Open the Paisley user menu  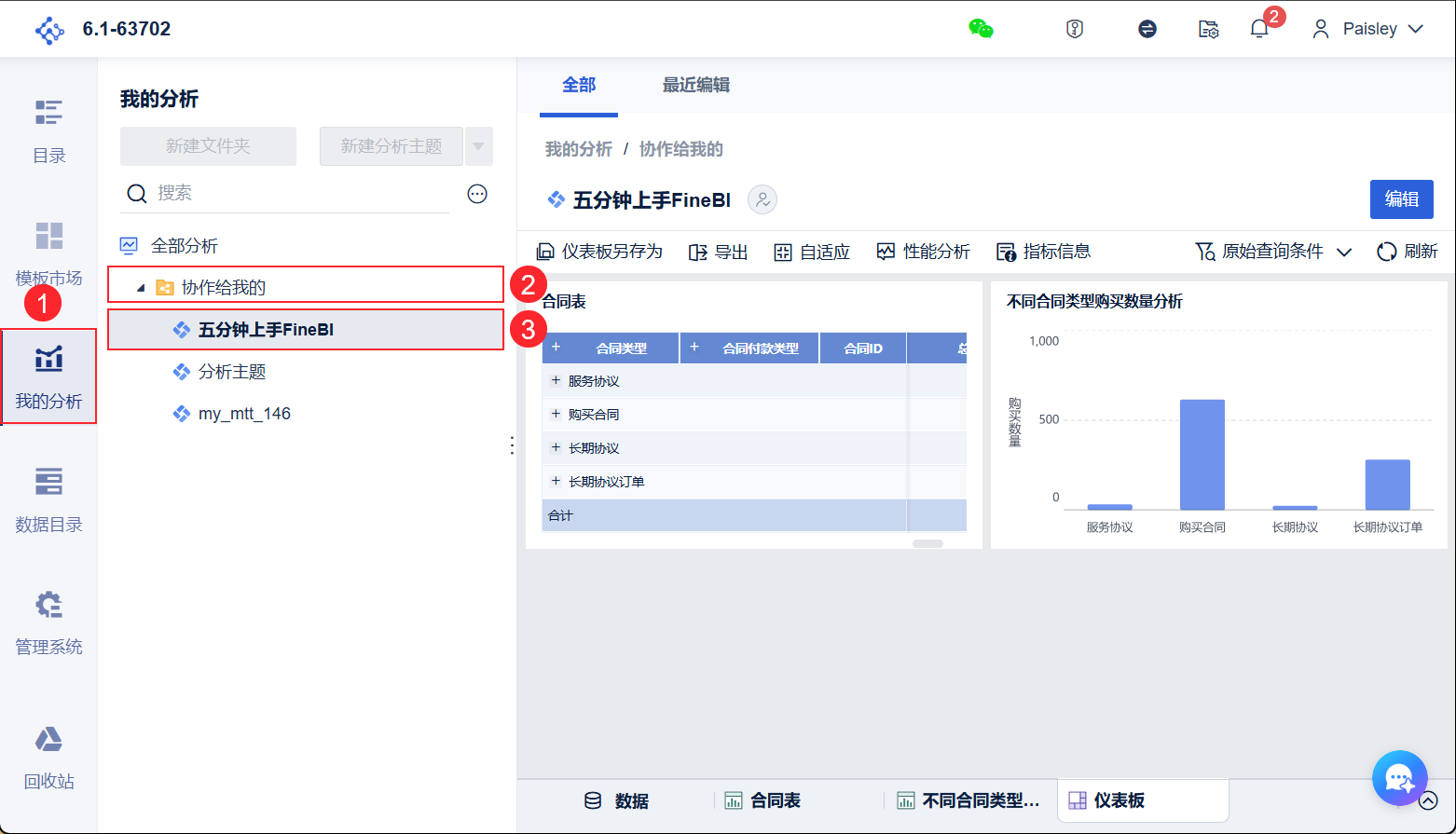[x=1367, y=29]
